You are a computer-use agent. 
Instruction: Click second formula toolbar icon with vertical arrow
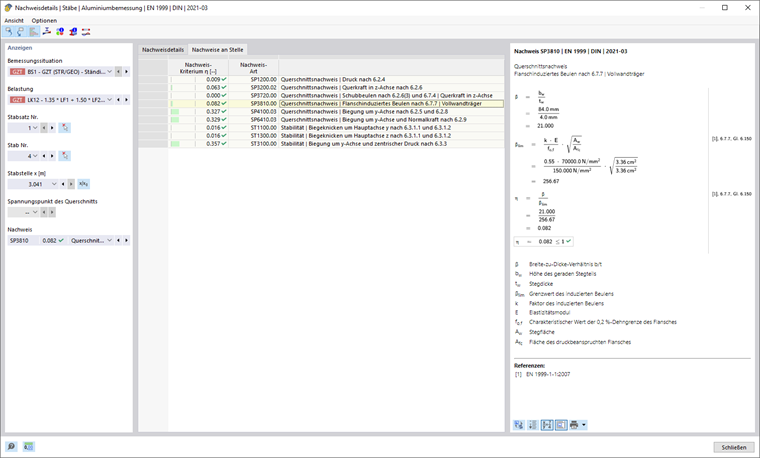point(533,425)
